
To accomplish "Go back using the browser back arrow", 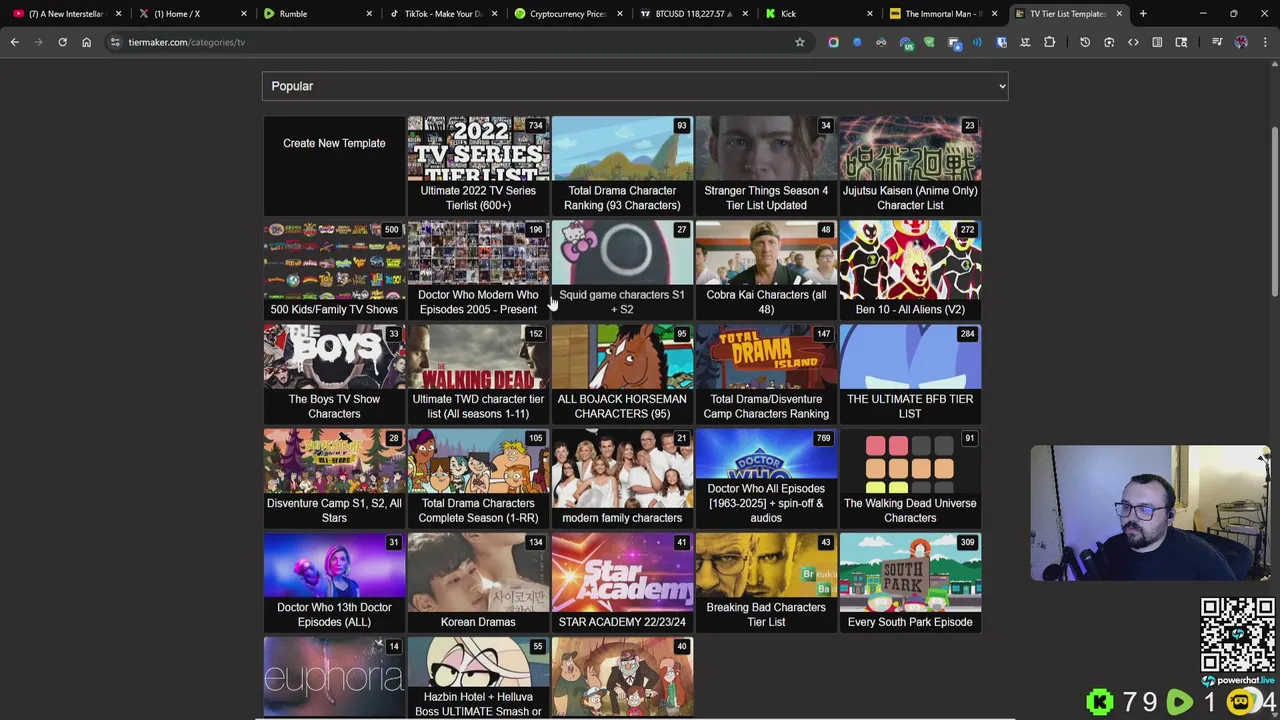I will pos(15,42).
